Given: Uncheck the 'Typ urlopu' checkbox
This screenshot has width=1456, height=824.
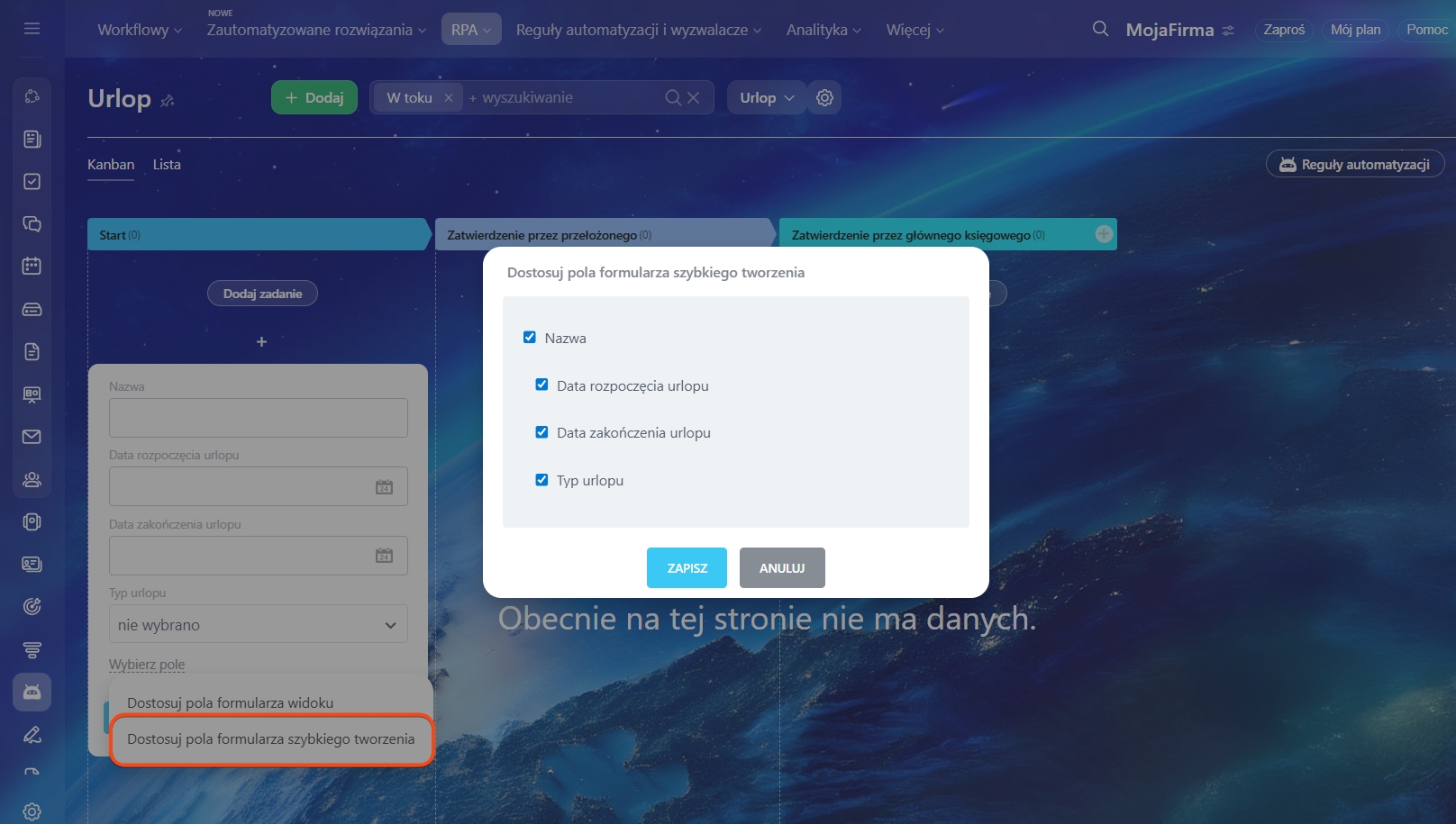Looking at the screenshot, I should pos(541,480).
